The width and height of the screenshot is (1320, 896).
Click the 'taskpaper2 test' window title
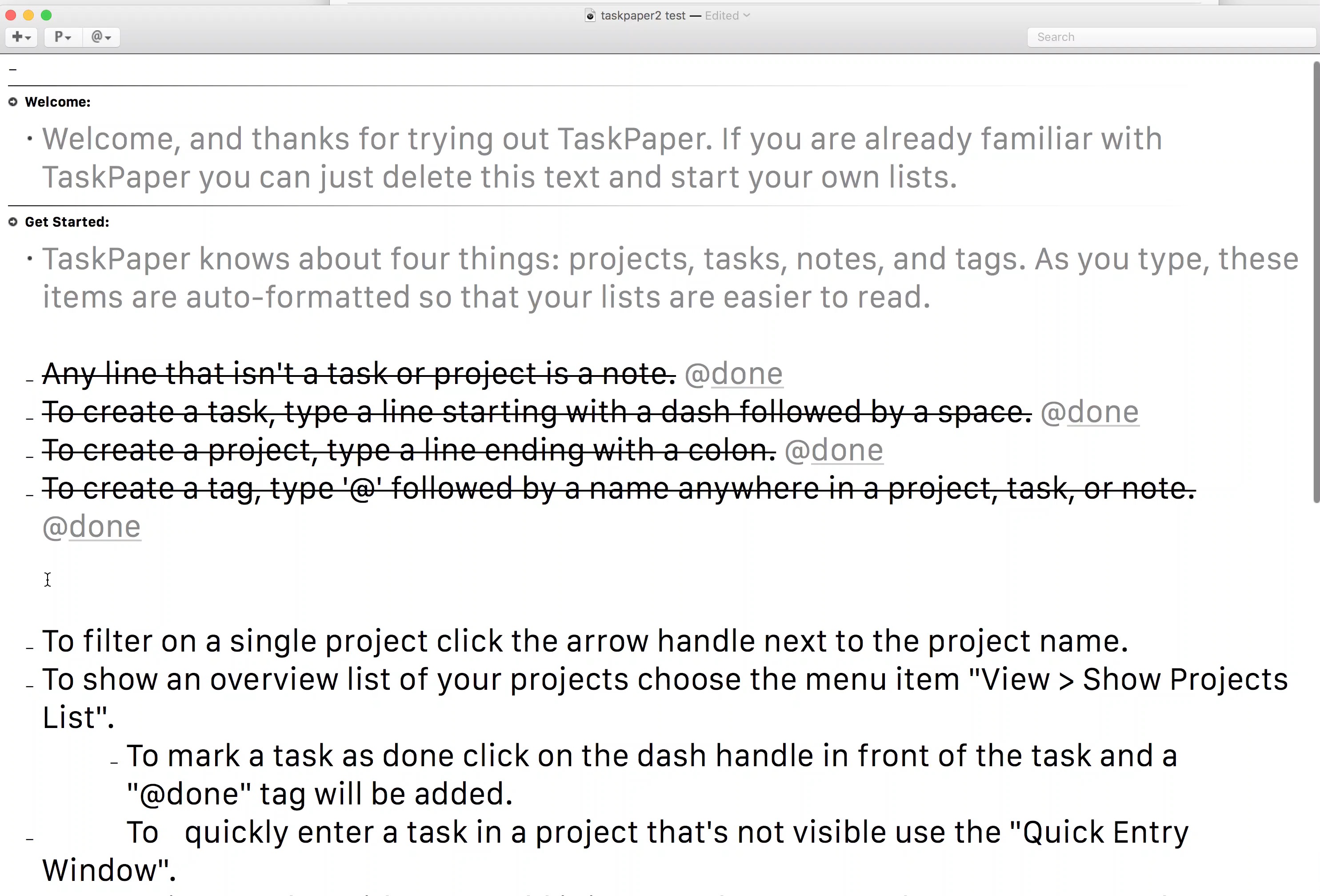pos(643,16)
